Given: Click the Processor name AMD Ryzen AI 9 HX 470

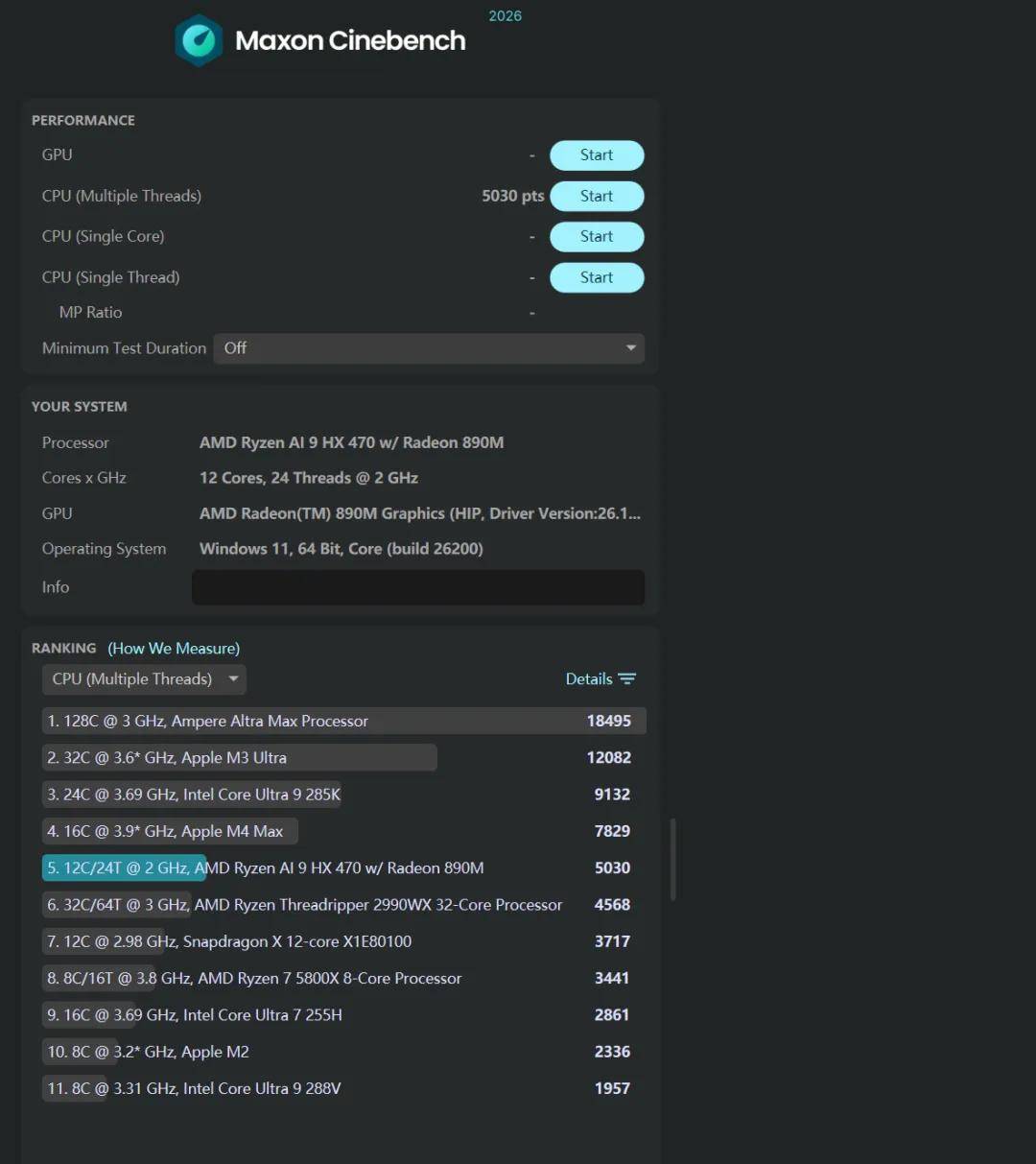Looking at the screenshot, I should coord(351,442).
